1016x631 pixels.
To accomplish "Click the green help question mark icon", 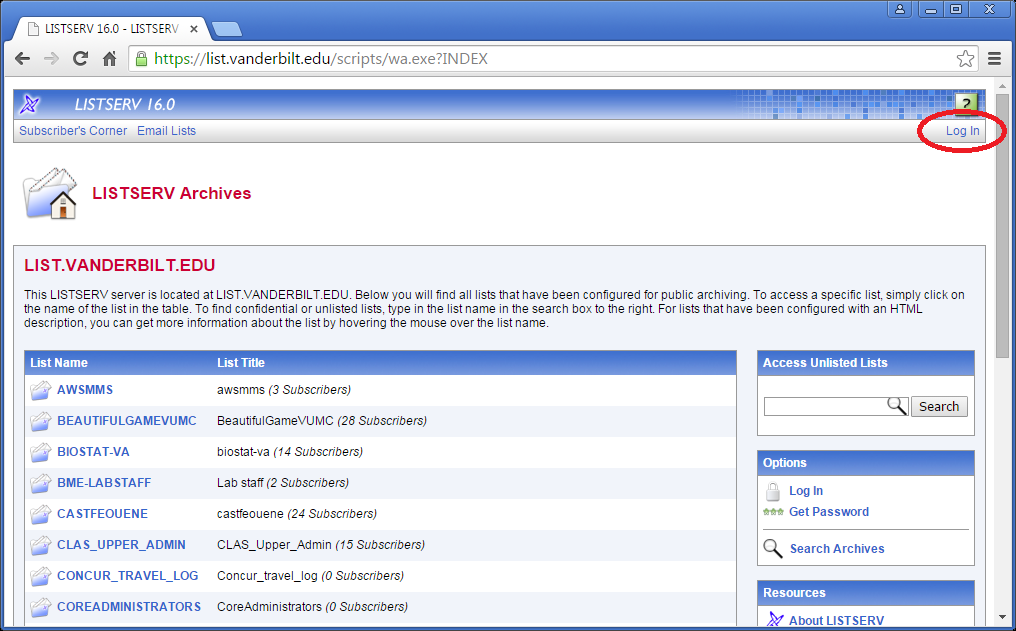I will 966,104.
